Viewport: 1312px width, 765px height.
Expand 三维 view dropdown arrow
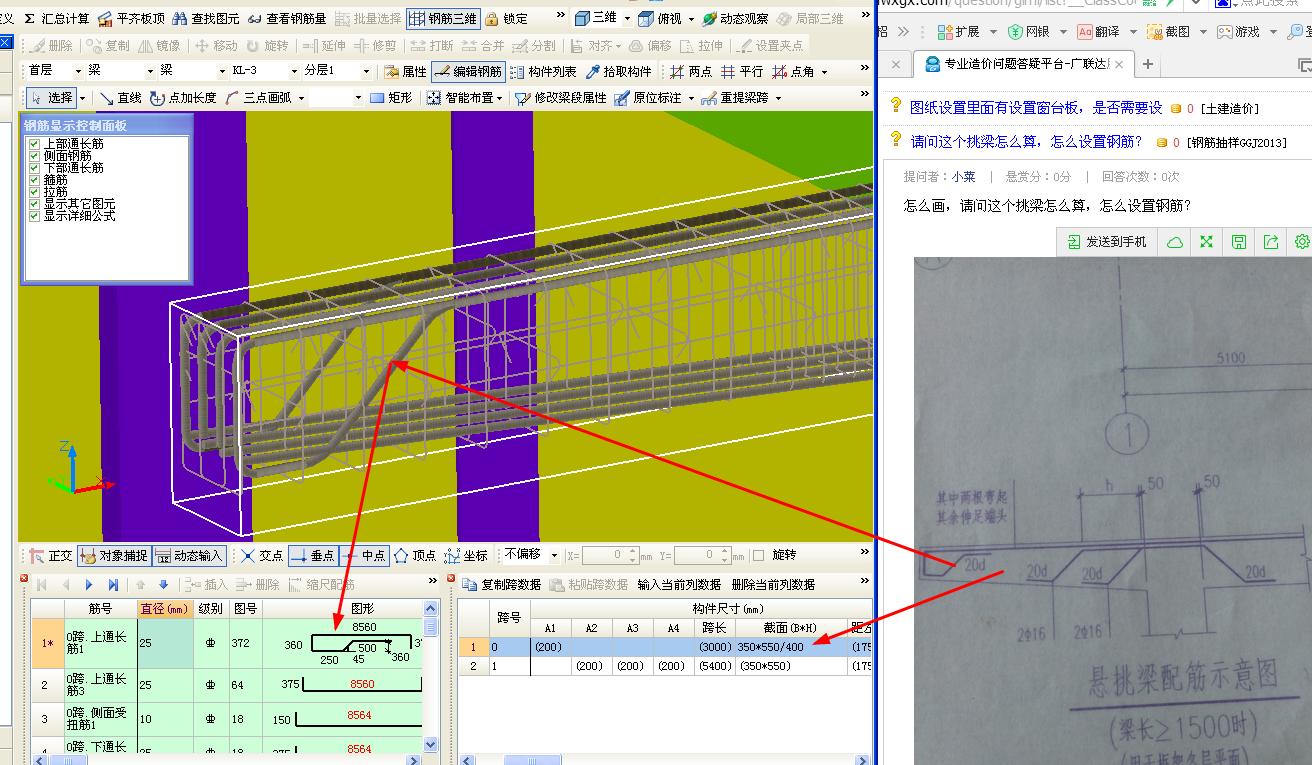pyautogui.click(x=627, y=19)
